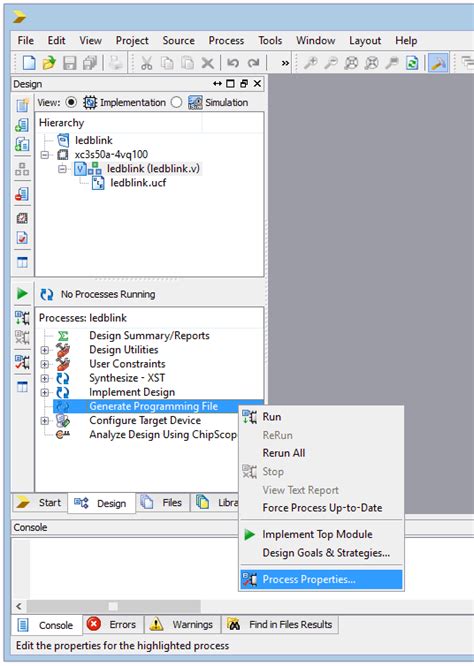Click the green Run process arrow icon
Screen dimensions: 474x666
coord(22,293)
